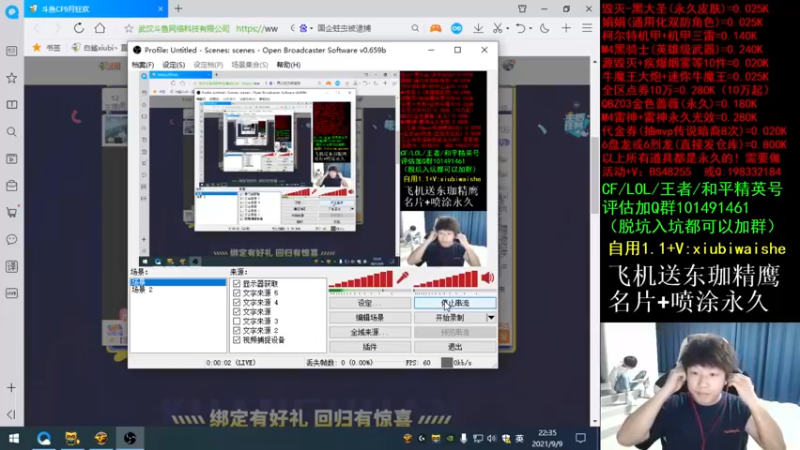Expand dropdown arrow beside 开始录制
Screen dimensions: 800x450
pos(491,318)
